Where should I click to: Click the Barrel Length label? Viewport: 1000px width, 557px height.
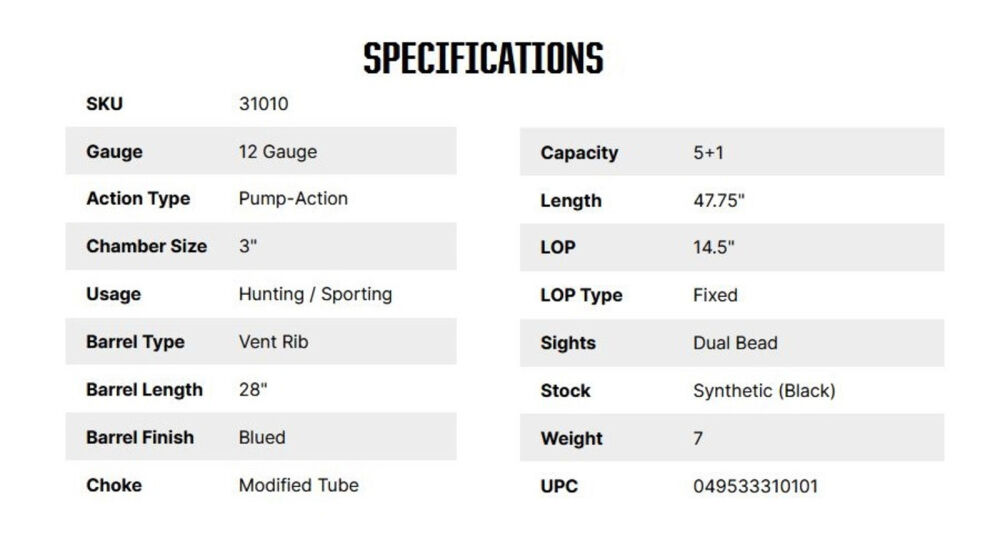click(144, 389)
